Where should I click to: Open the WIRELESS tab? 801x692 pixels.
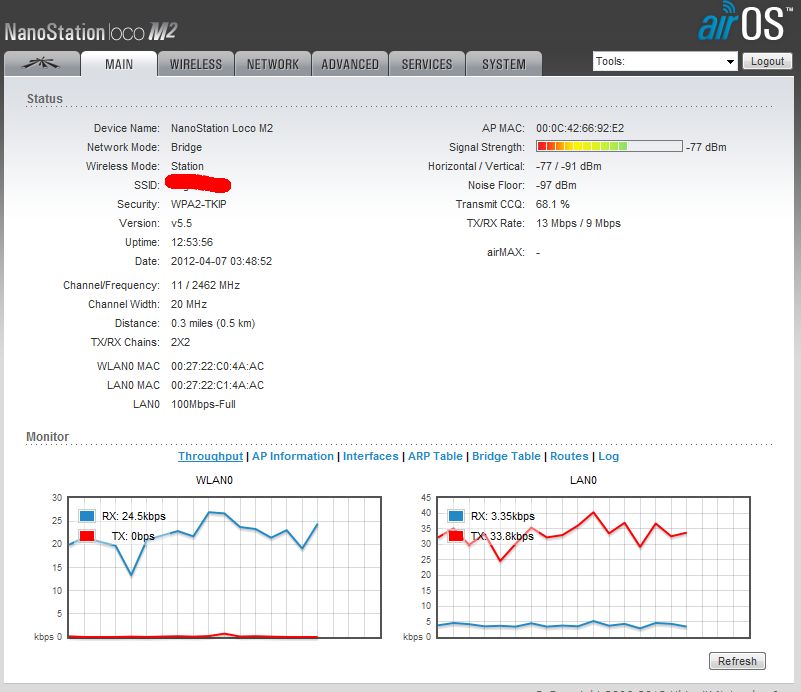point(196,64)
